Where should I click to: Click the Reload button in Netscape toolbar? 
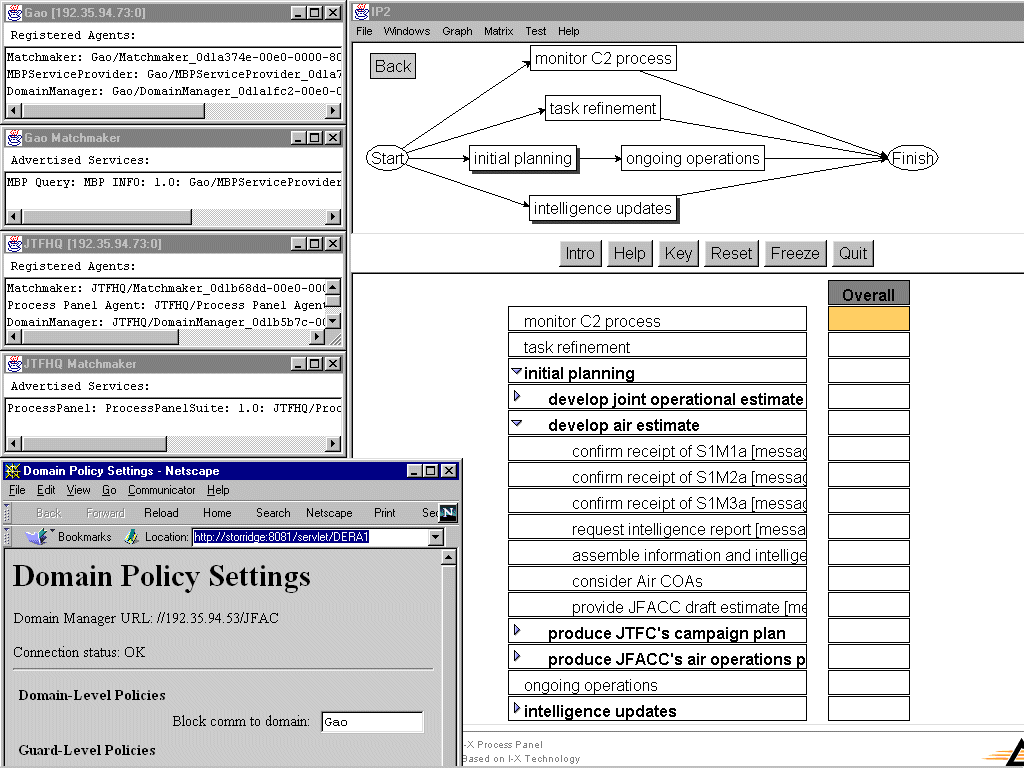161,513
